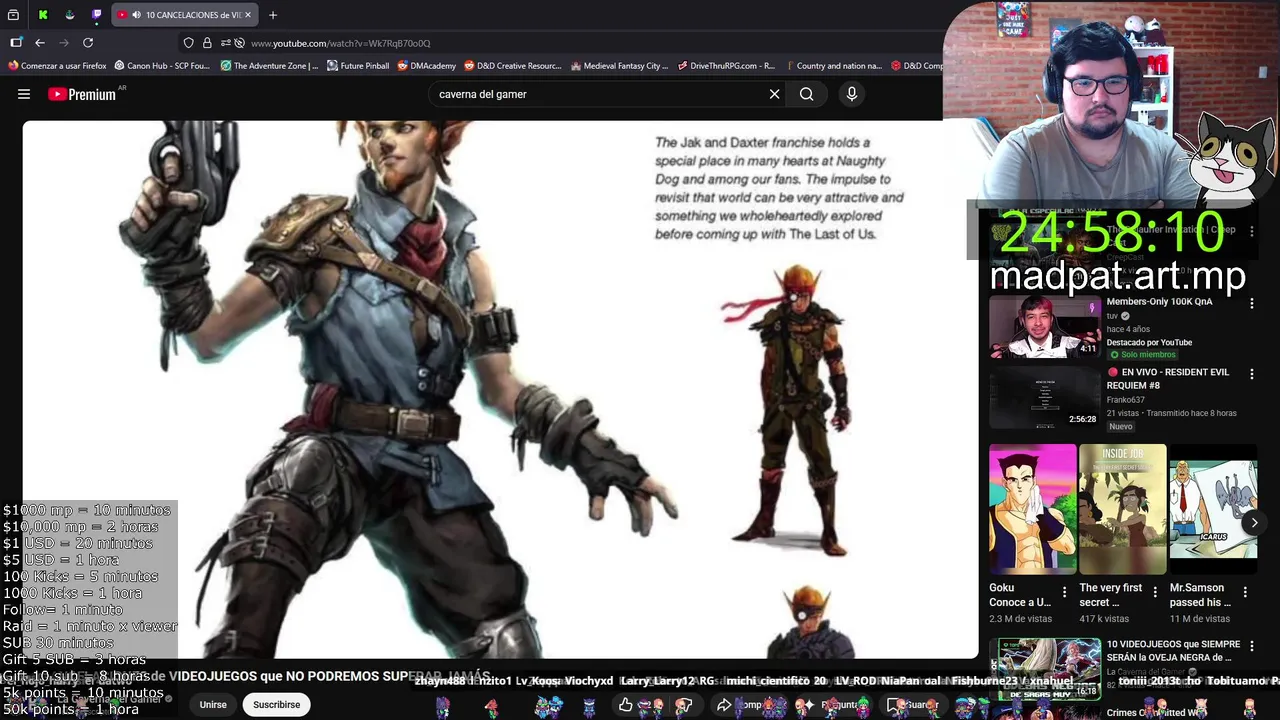
Task: Clear the search box with the X
Action: point(774,94)
